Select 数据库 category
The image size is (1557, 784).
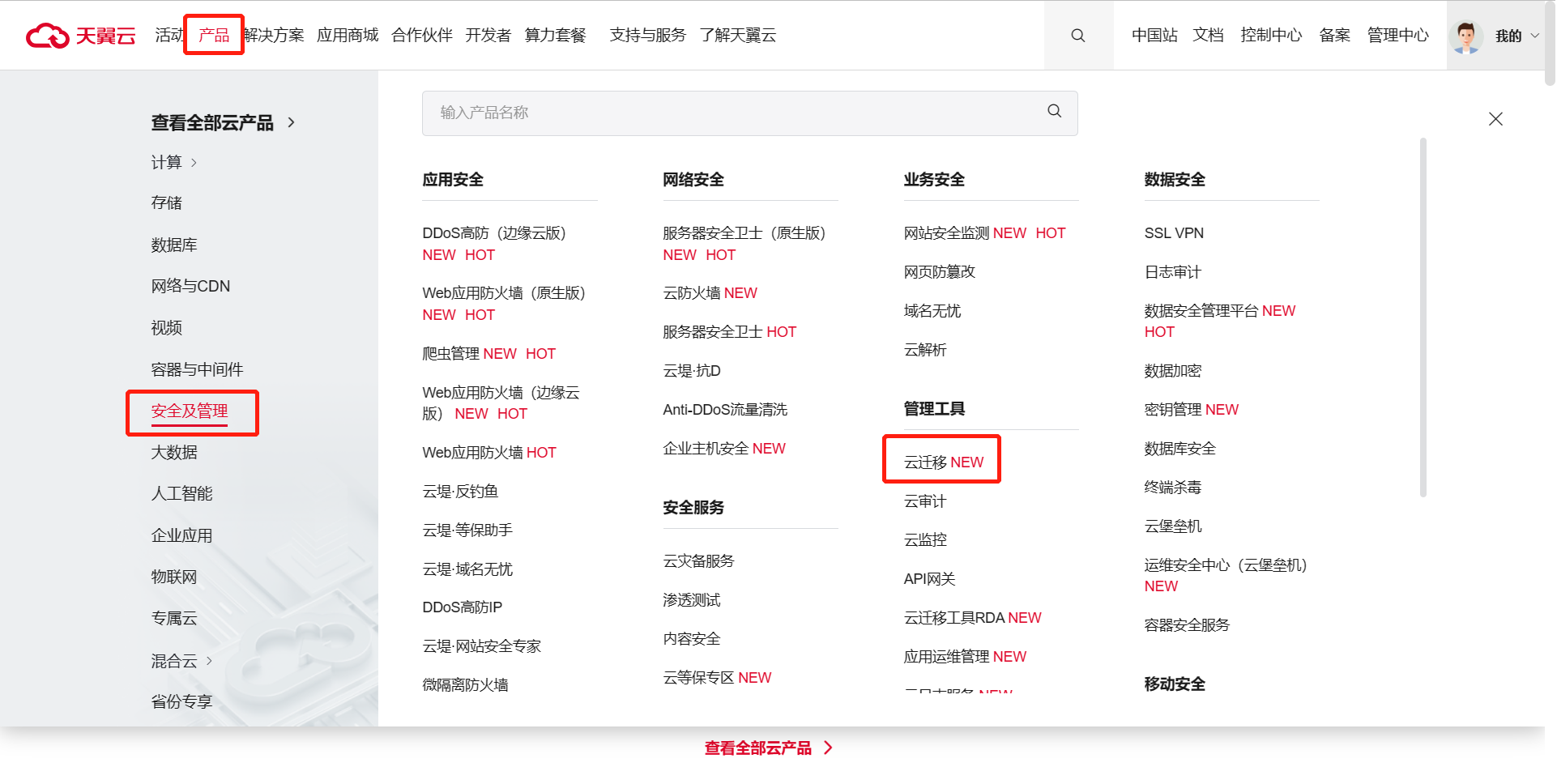pyautogui.click(x=174, y=245)
